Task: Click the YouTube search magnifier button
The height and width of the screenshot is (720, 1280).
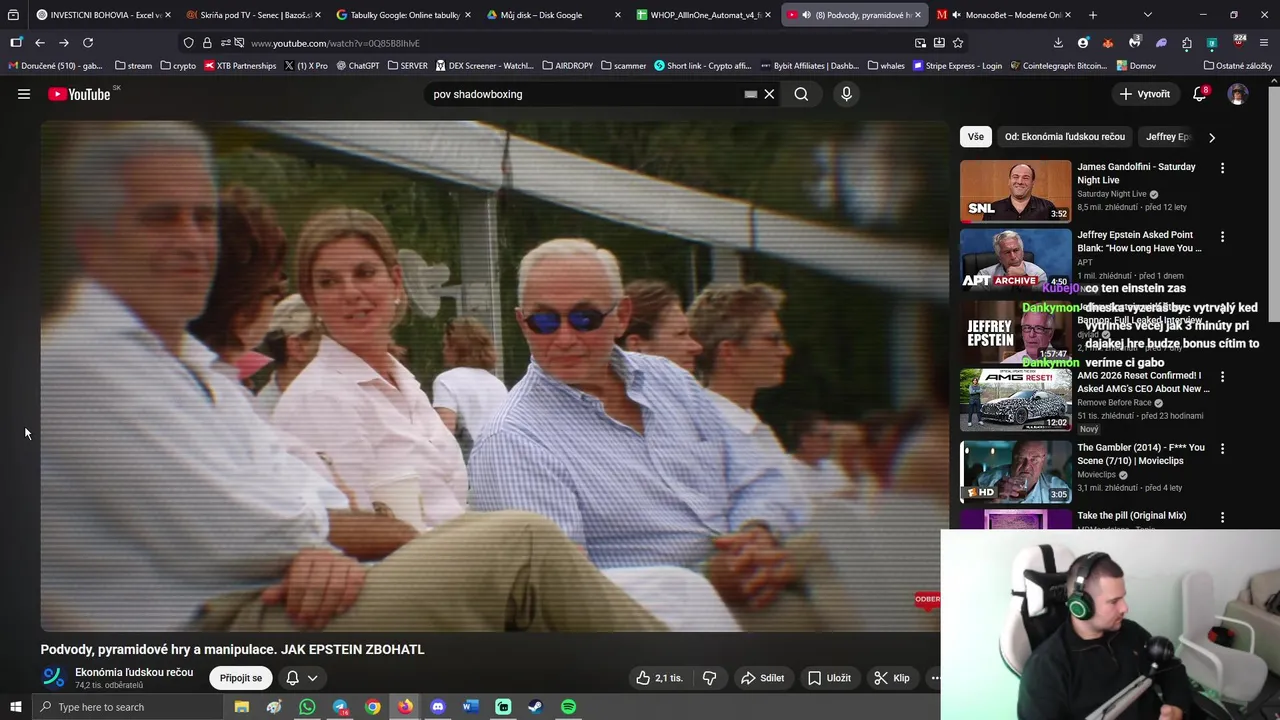Action: (801, 94)
